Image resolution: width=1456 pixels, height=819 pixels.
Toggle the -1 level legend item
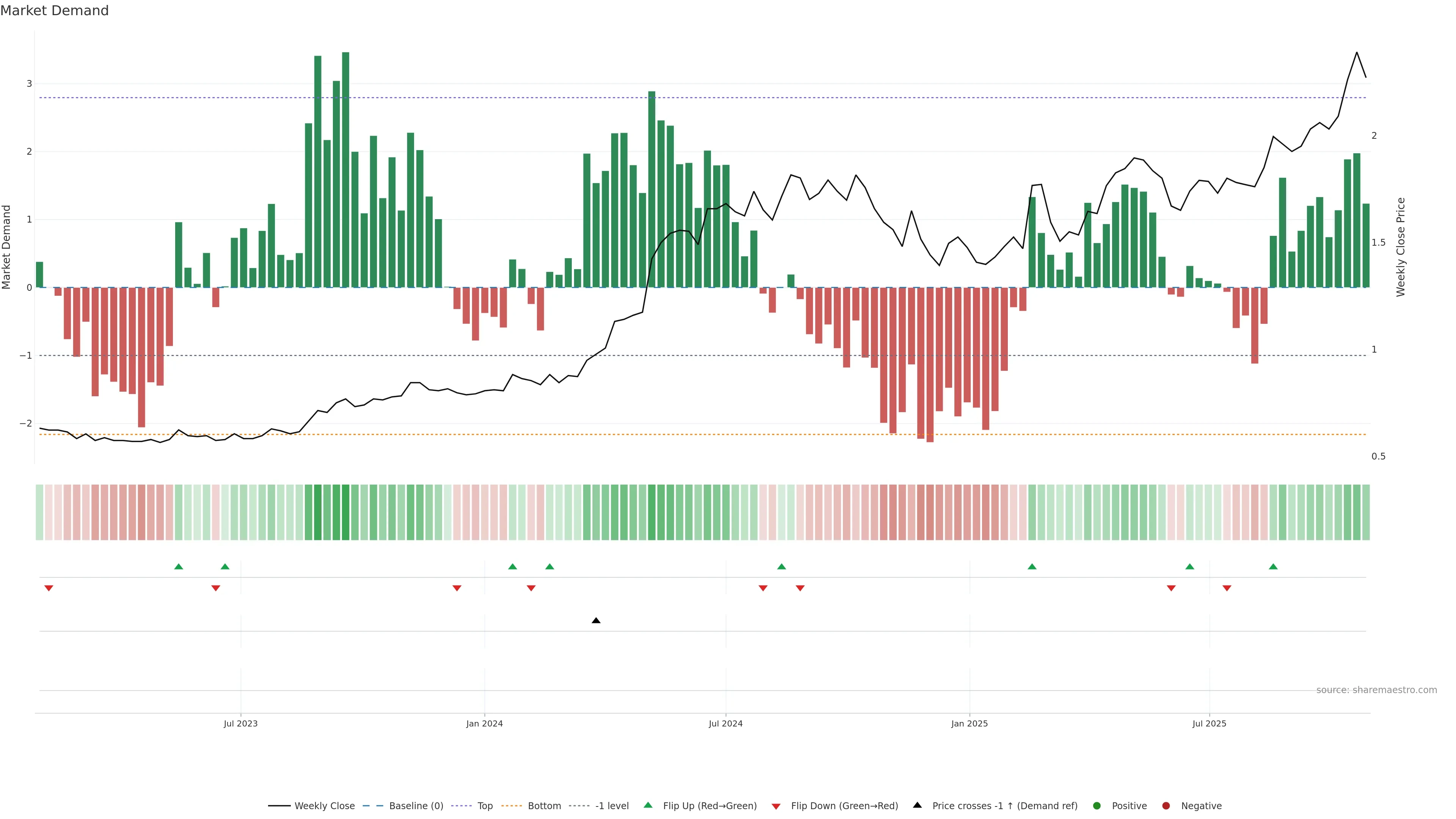612,806
